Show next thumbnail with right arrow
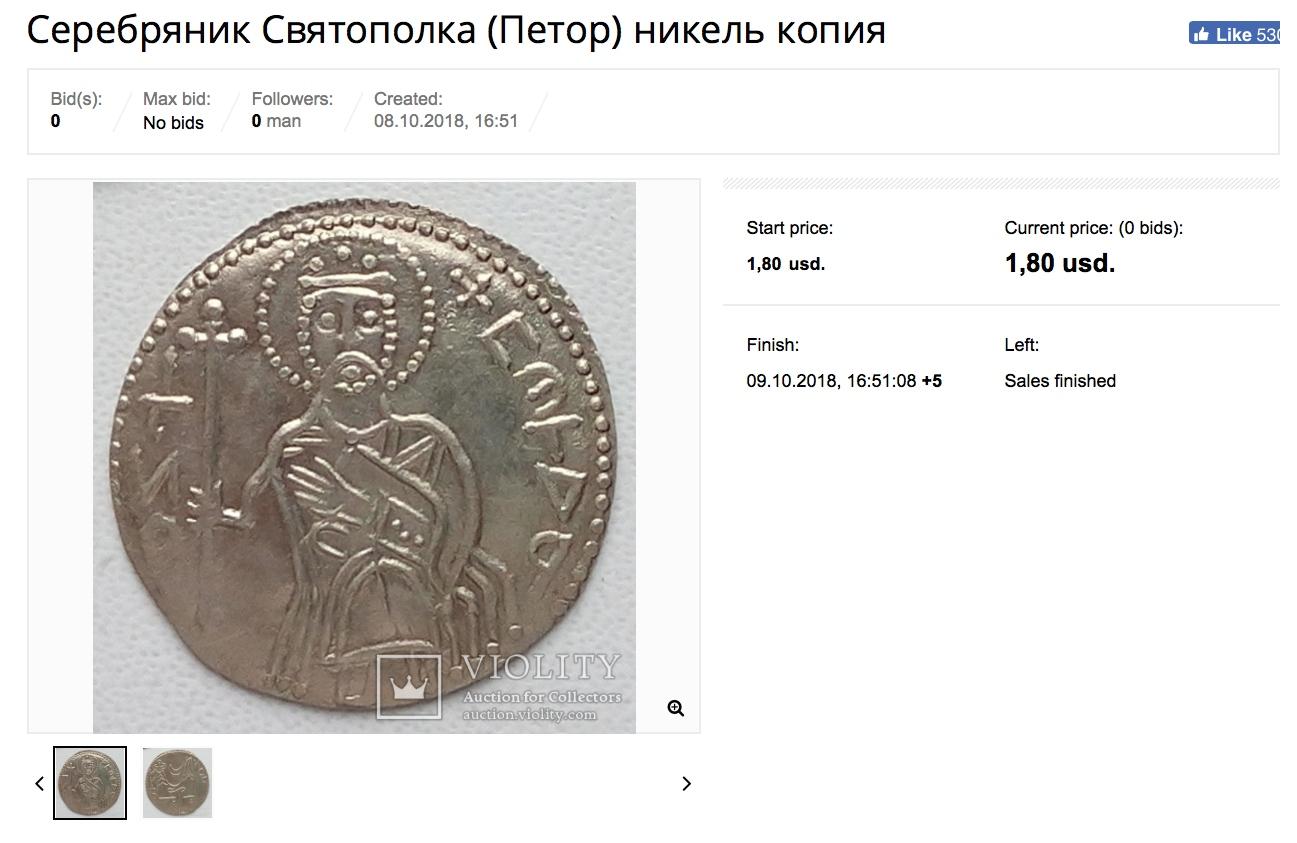Image resolution: width=1297 pixels, height=843 pixels. 686,783
